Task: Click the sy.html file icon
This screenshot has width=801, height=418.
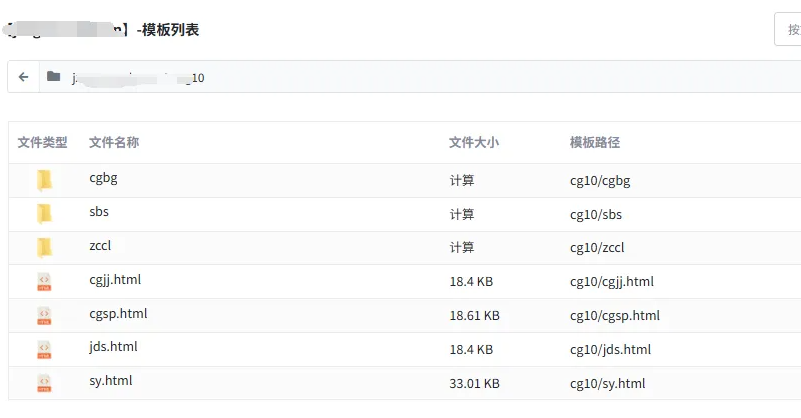Action: tap(44, 382)
